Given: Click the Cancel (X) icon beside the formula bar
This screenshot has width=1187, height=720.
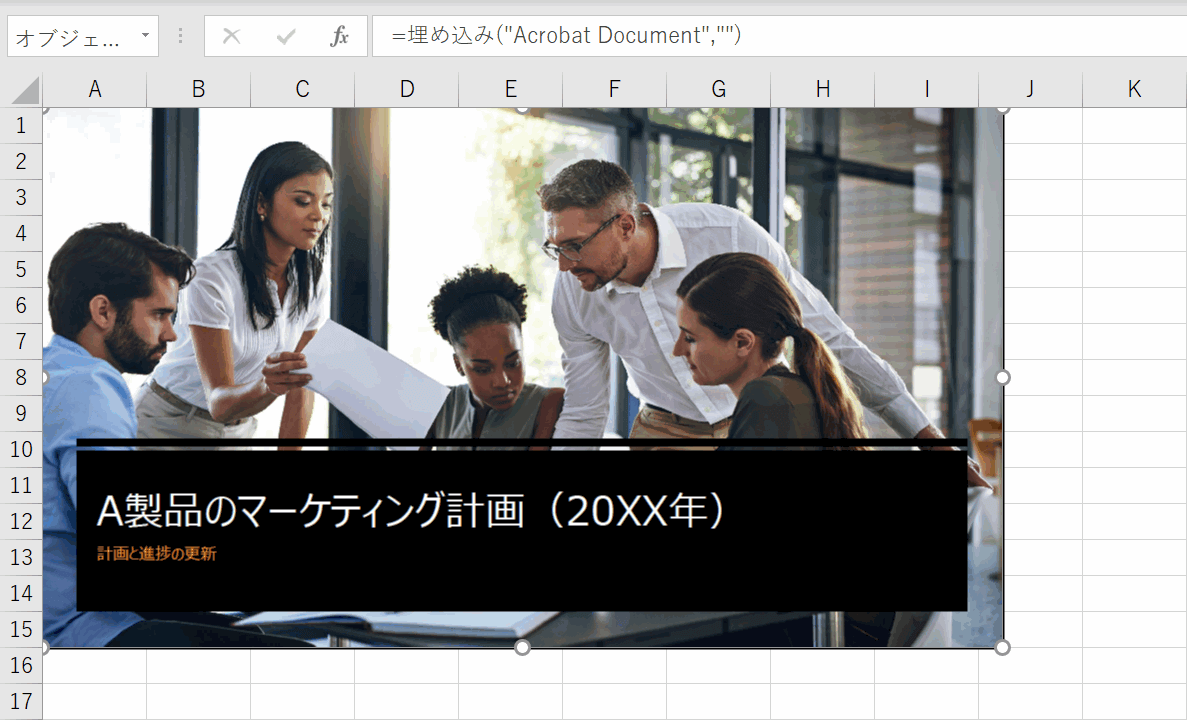Looking at the screenshot, I should pyautogui.click(x=231, y=36).
